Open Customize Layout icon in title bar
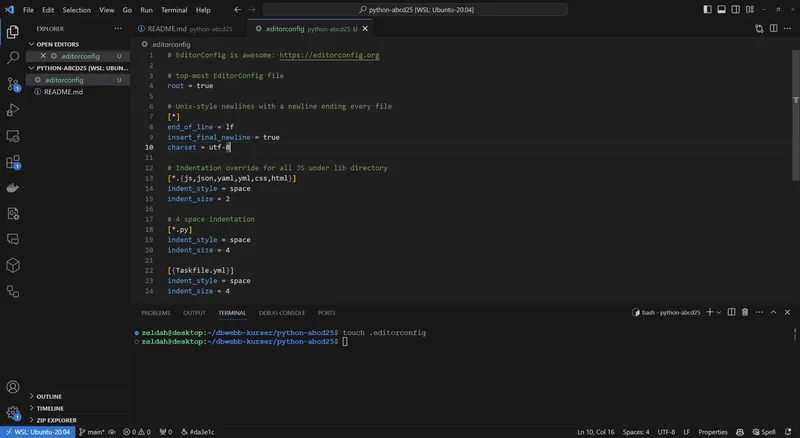Viewport: 800px width, 438px height. click(x=750, y=9)
